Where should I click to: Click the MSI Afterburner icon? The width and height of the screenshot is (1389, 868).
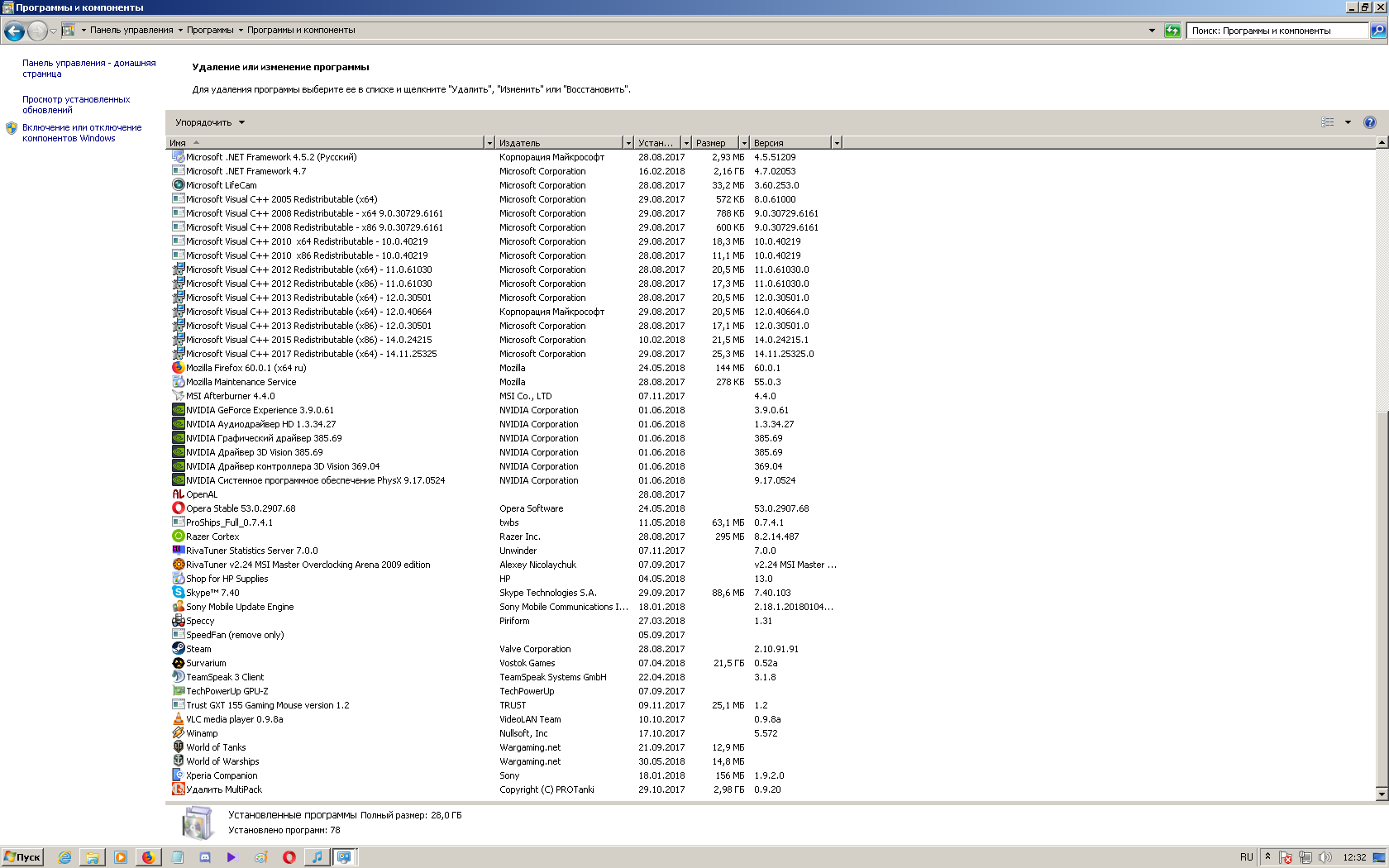178,396
